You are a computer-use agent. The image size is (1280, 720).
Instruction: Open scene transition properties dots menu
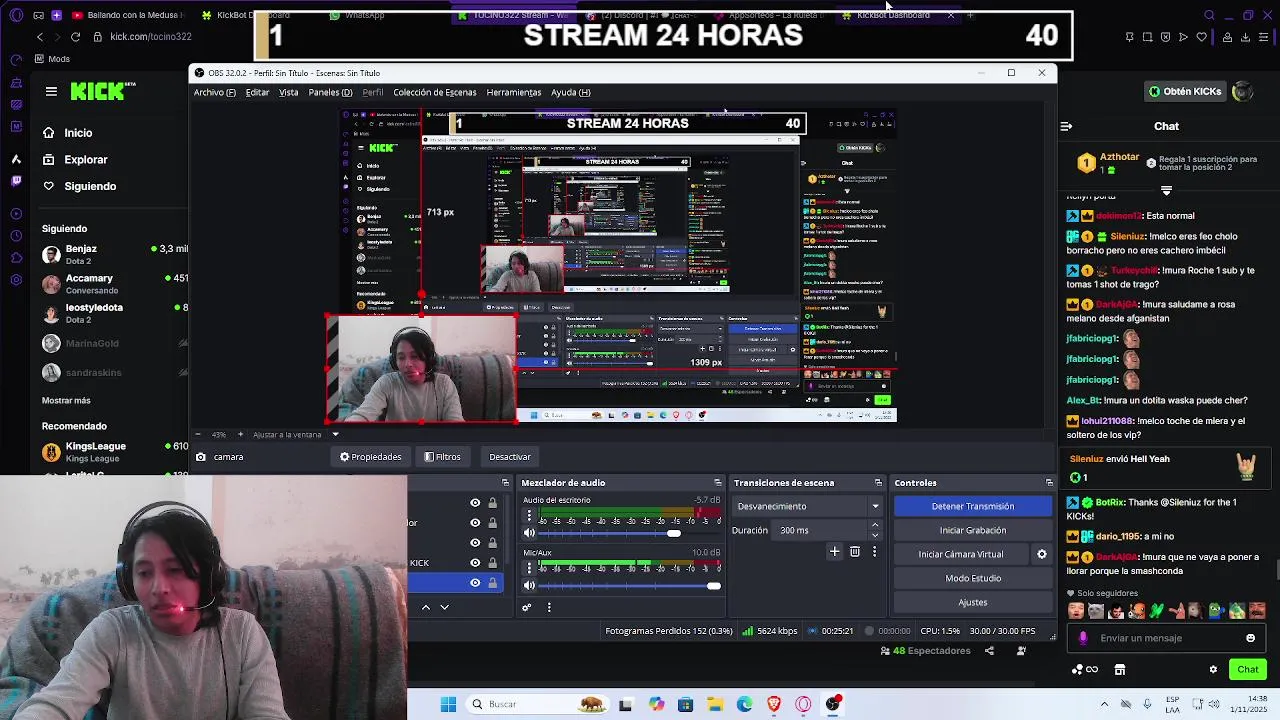coord(874,551)
